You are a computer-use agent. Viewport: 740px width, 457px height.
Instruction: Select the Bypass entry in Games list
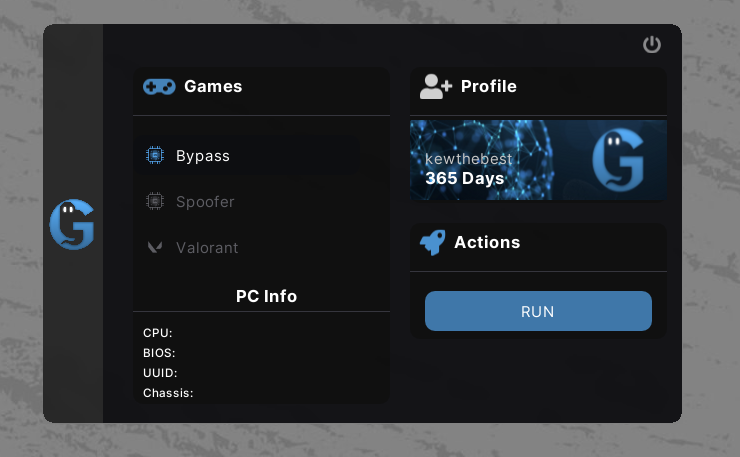[203, 156]
